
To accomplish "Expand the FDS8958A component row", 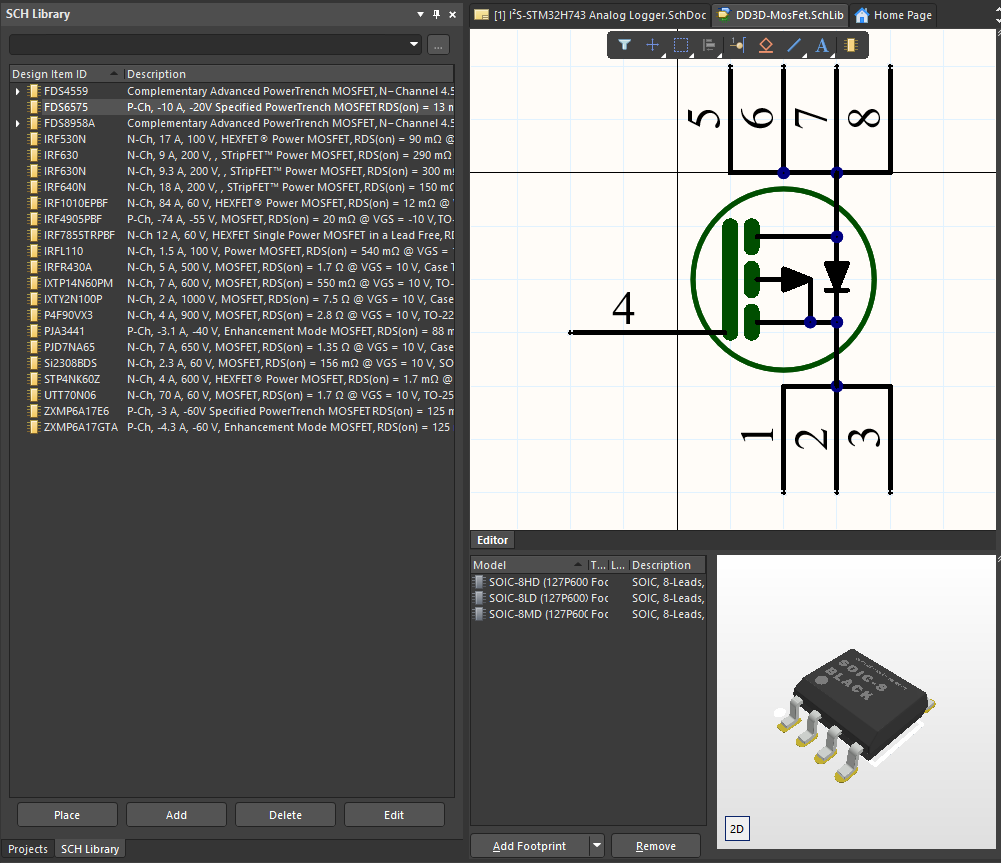I will (x=18, y=123).
